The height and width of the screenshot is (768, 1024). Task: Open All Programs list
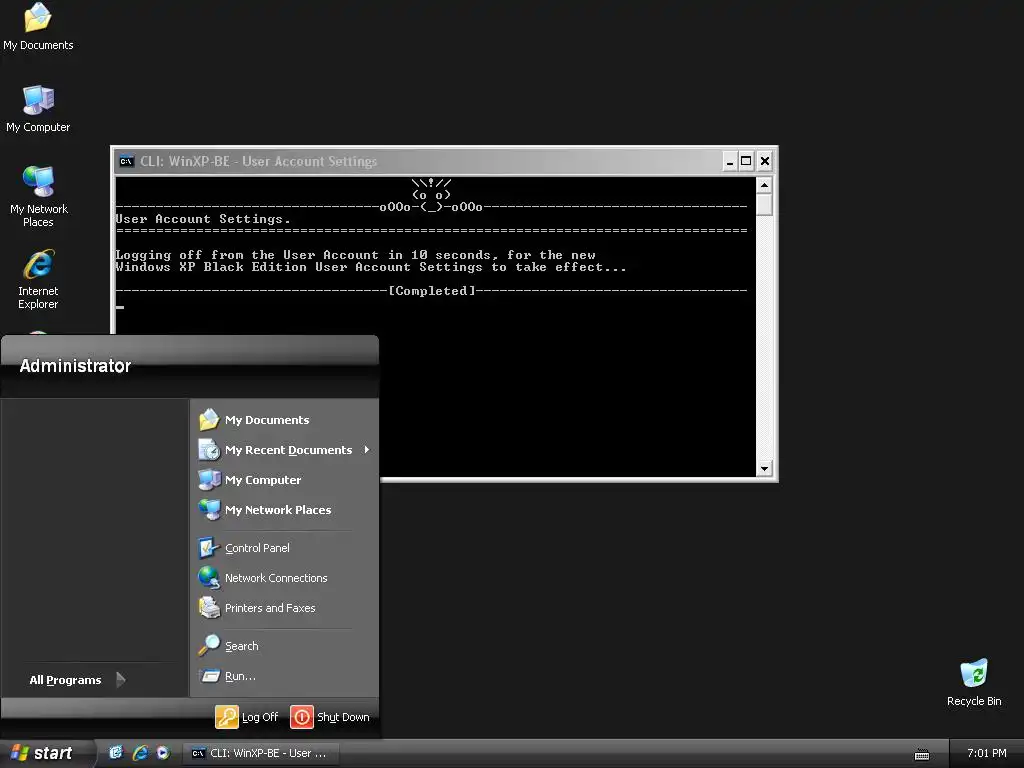pyautogui.click(x=65, y=680)
